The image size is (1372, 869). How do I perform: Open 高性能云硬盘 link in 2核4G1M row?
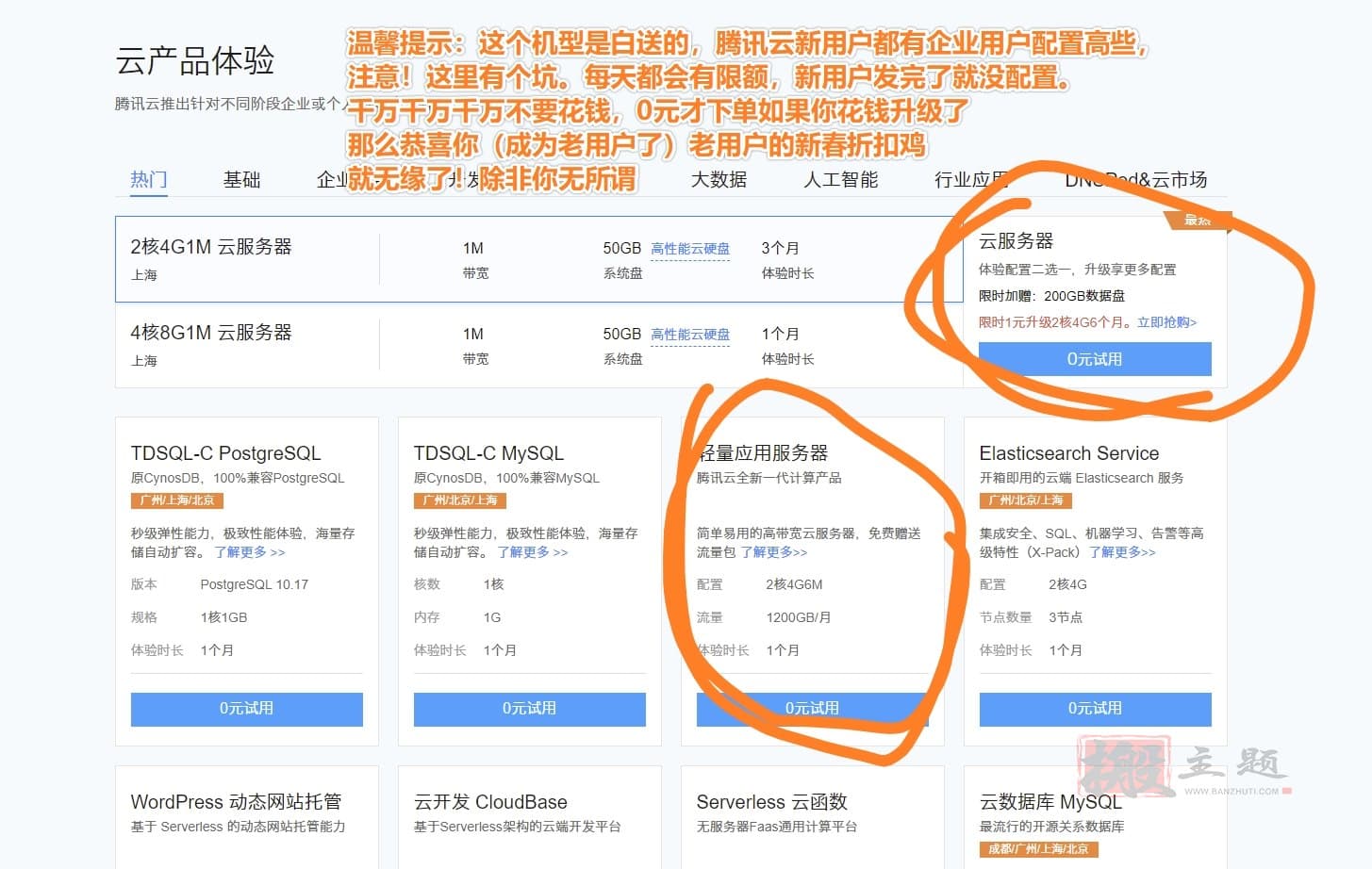tap(690, 249)
